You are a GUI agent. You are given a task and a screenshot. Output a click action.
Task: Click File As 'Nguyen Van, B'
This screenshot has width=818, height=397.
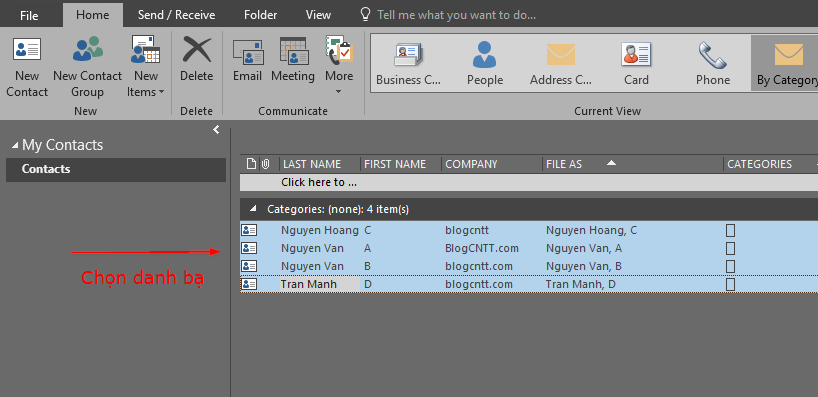(584, 266)
